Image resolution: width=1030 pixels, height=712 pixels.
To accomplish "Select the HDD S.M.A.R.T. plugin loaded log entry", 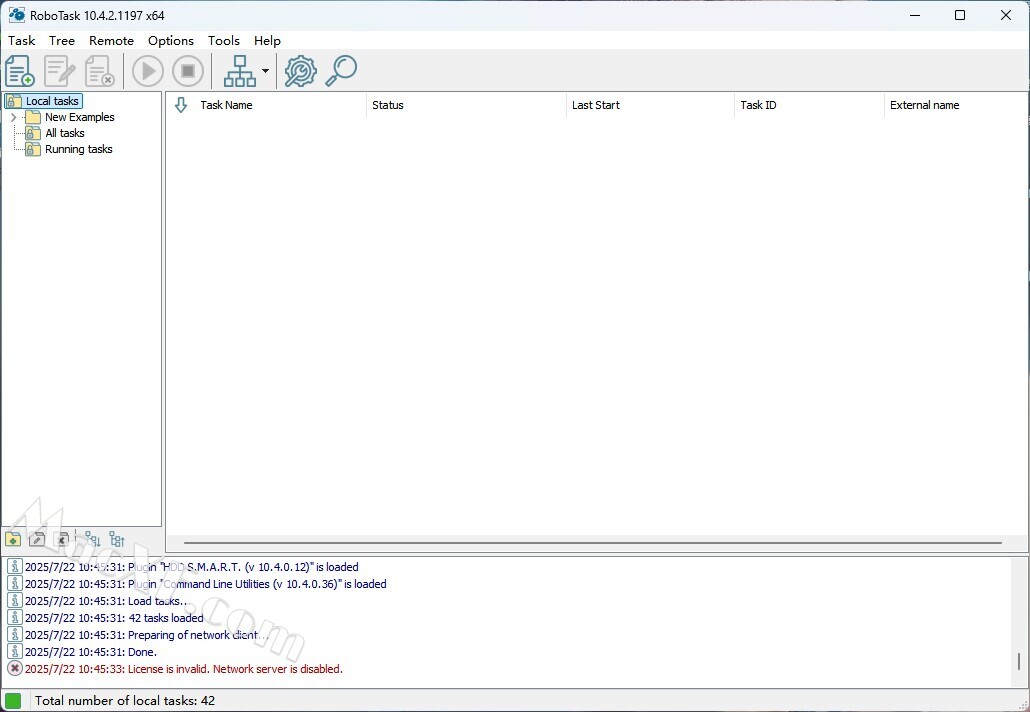I will coord(192,566).
